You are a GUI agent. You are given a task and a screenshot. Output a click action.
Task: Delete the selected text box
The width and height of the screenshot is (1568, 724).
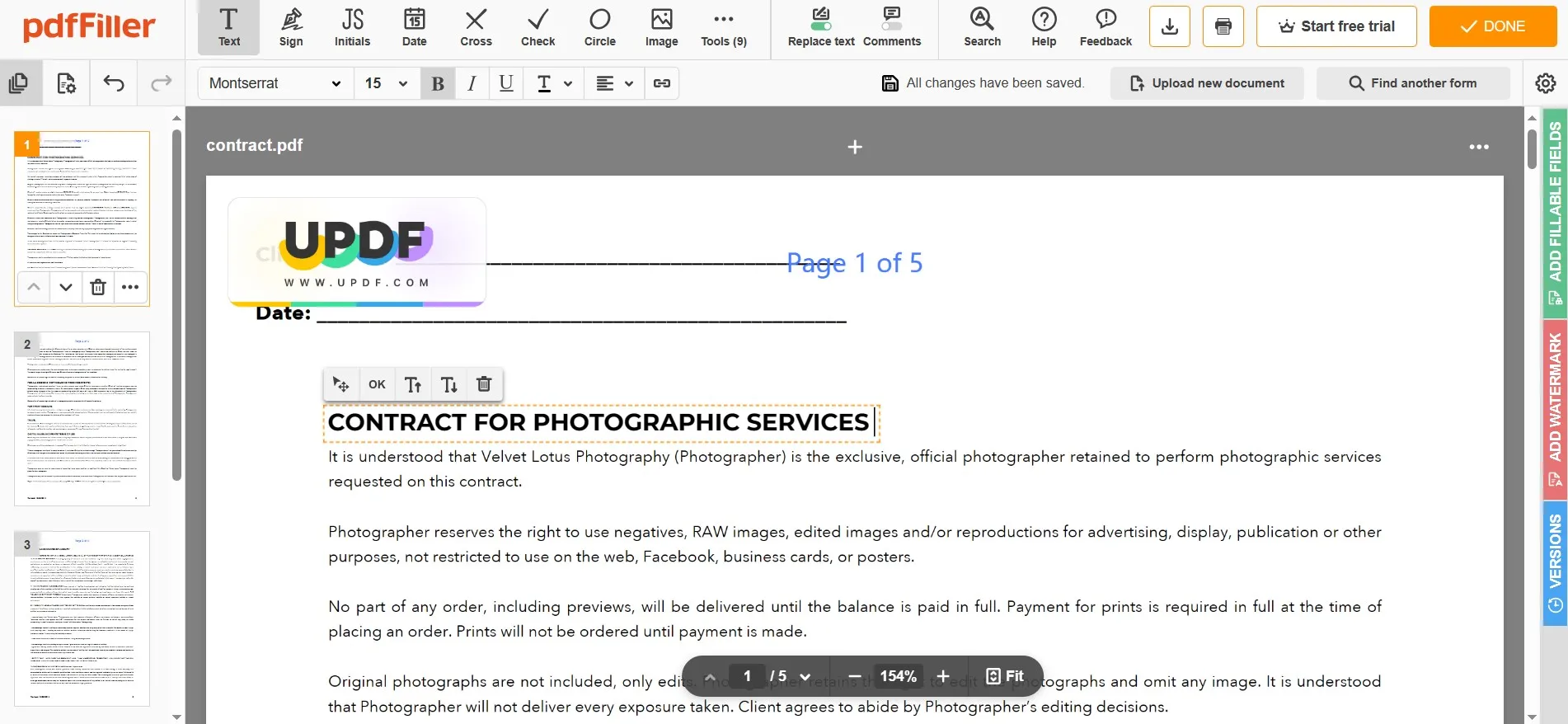tap(484, 384)
